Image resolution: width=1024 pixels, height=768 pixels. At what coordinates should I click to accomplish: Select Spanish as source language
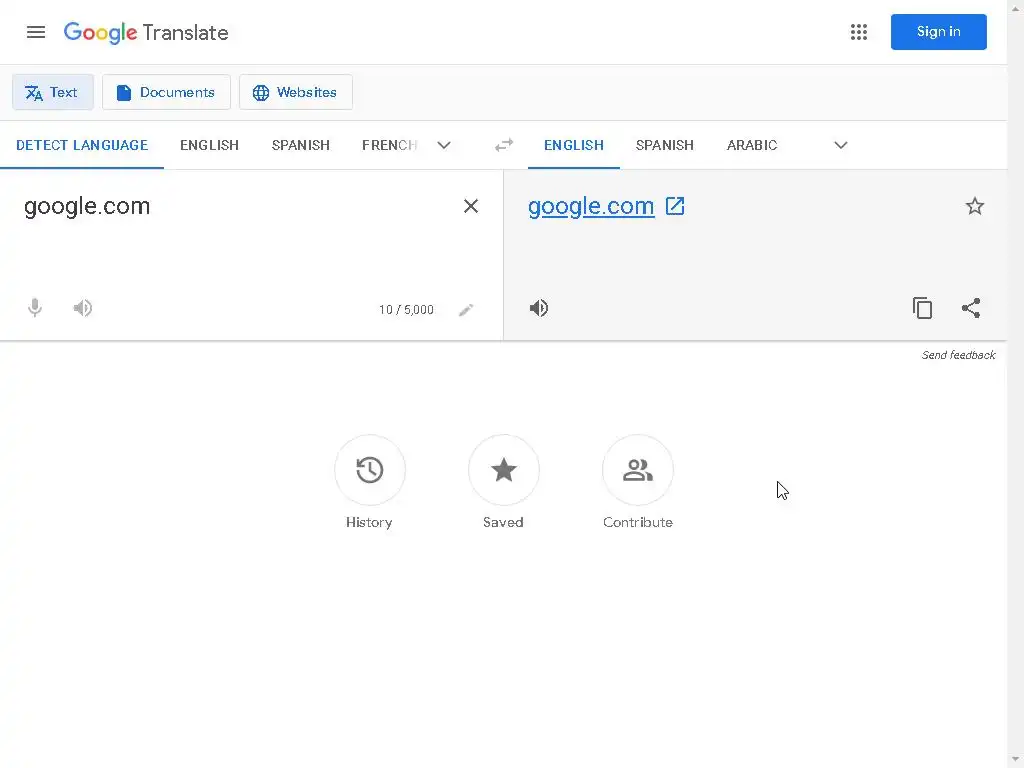click(x=300, y=145)
